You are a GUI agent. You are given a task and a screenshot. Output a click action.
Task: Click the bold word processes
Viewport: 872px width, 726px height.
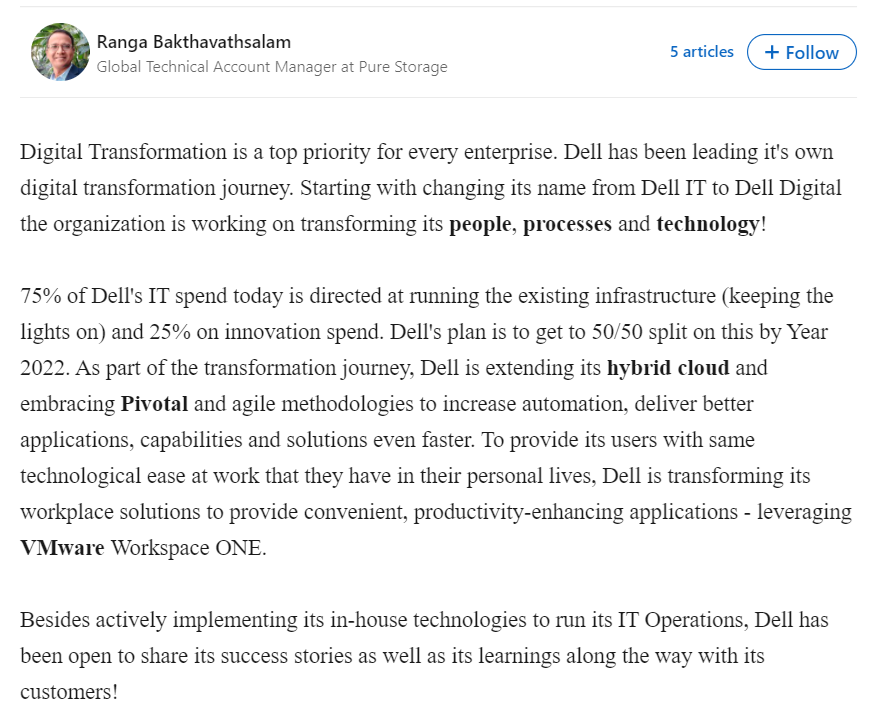click(567, 224)
